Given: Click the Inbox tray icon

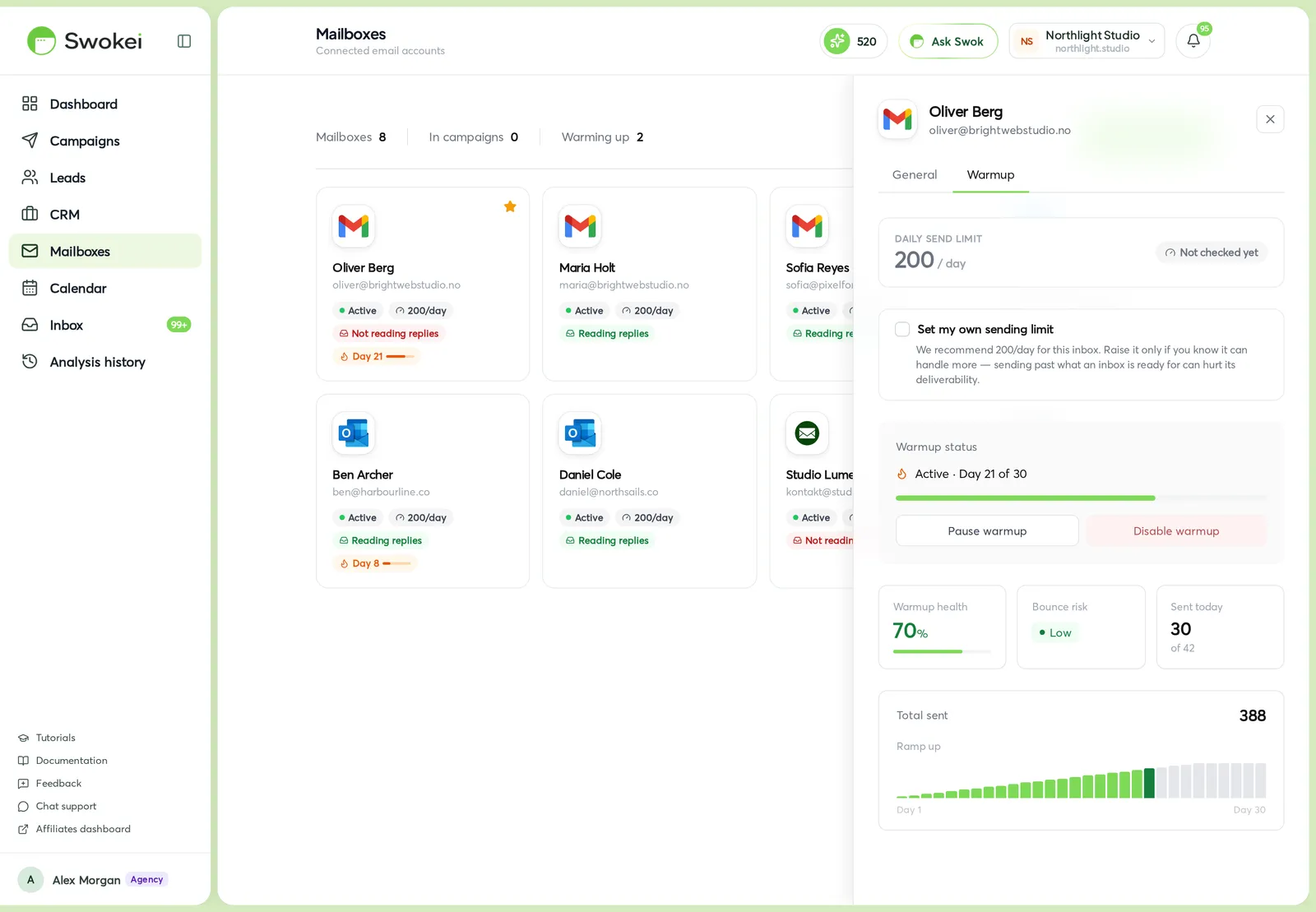Looking at the screenshot, I should point(30,325).
